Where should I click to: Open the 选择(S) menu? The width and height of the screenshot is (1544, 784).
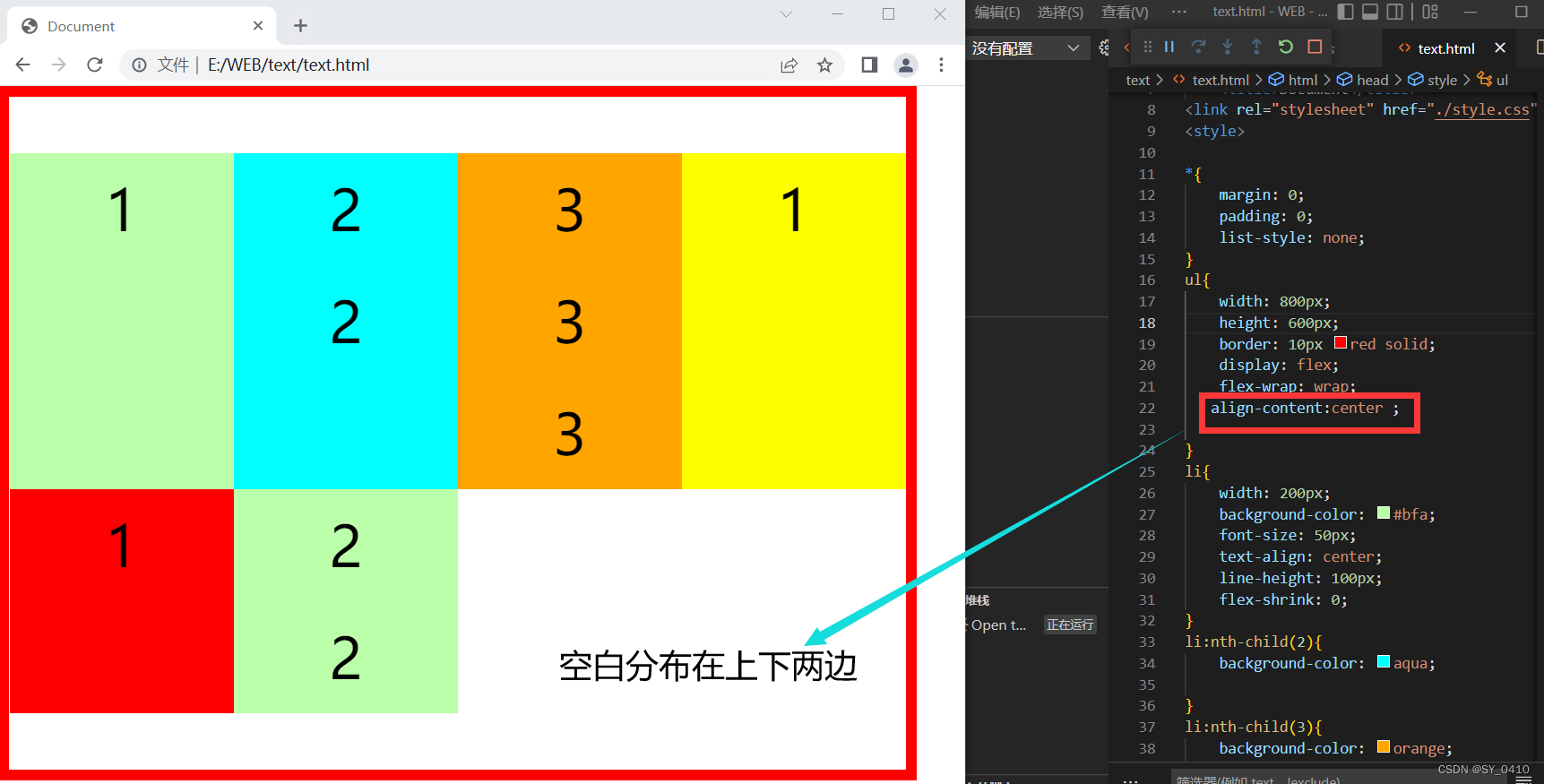[1060, 12]
